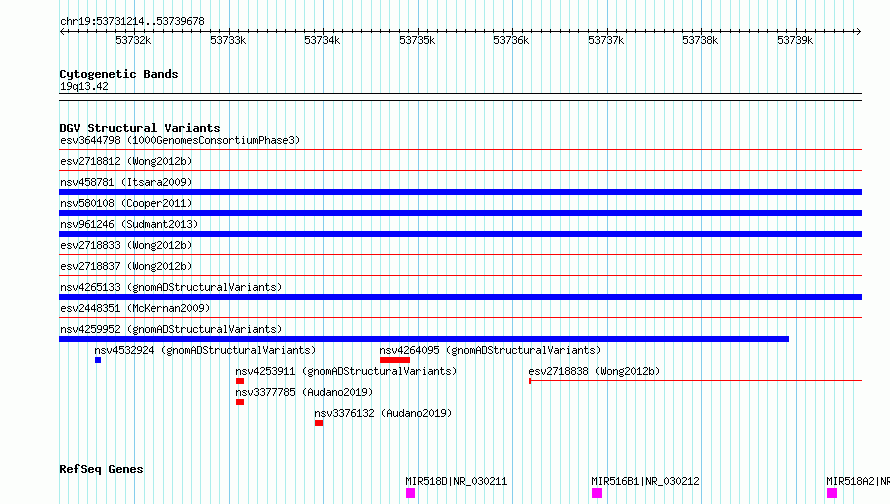Click the 53734k ruler position
The width and height of the screenshot is (890, 504).
[x=322, y=40]
